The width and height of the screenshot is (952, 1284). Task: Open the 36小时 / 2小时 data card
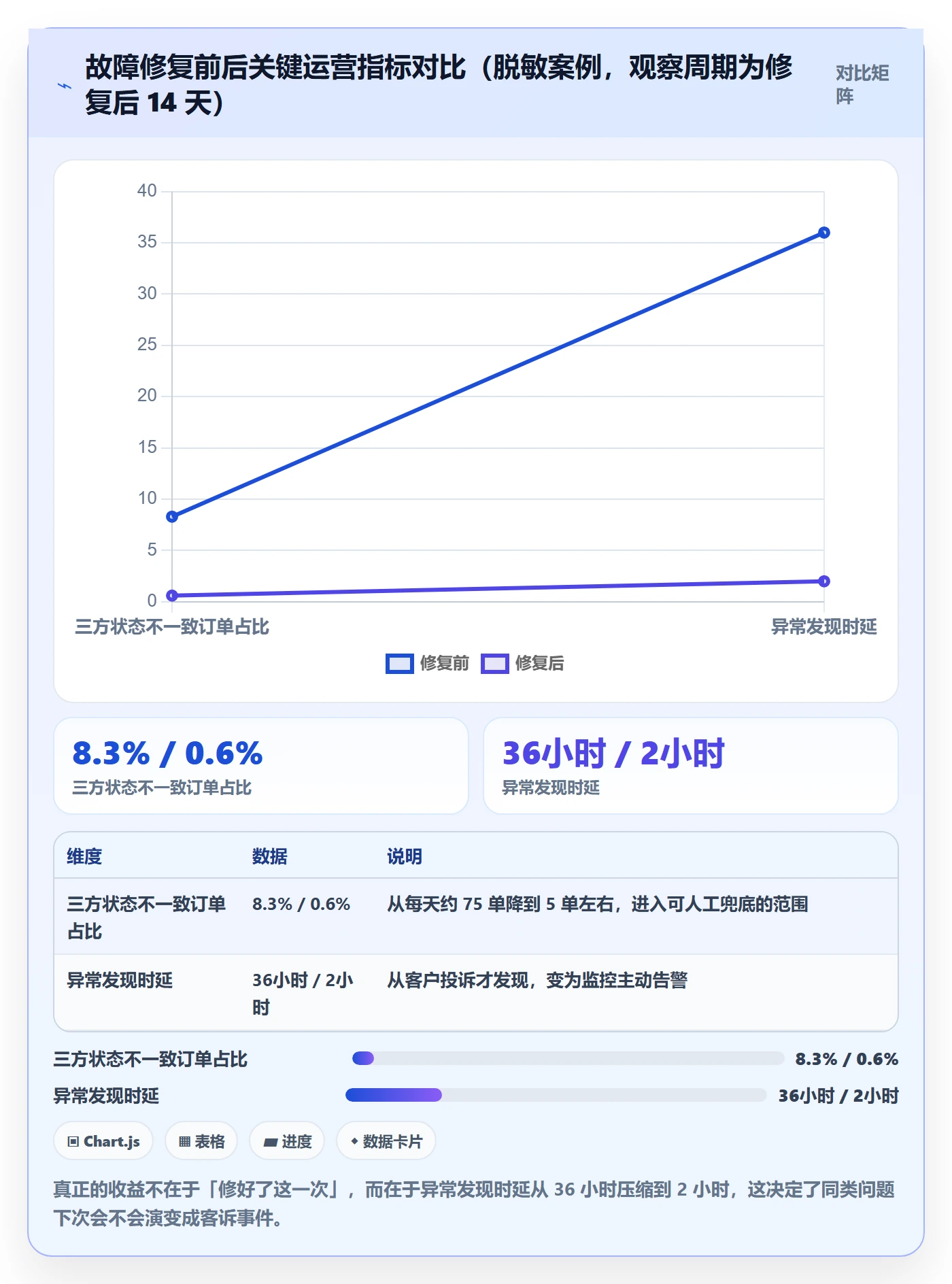click(x=691, y=766)
